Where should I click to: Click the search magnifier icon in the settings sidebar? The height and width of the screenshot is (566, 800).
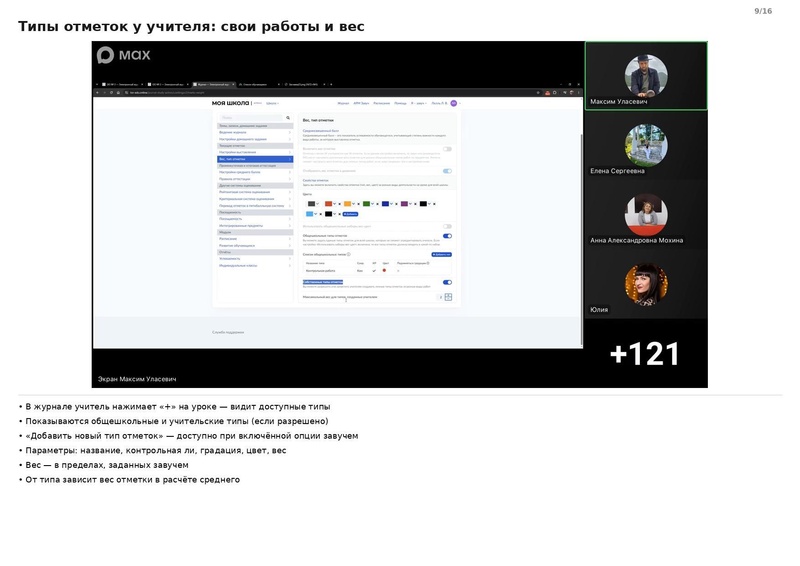[x=288, y=118]
